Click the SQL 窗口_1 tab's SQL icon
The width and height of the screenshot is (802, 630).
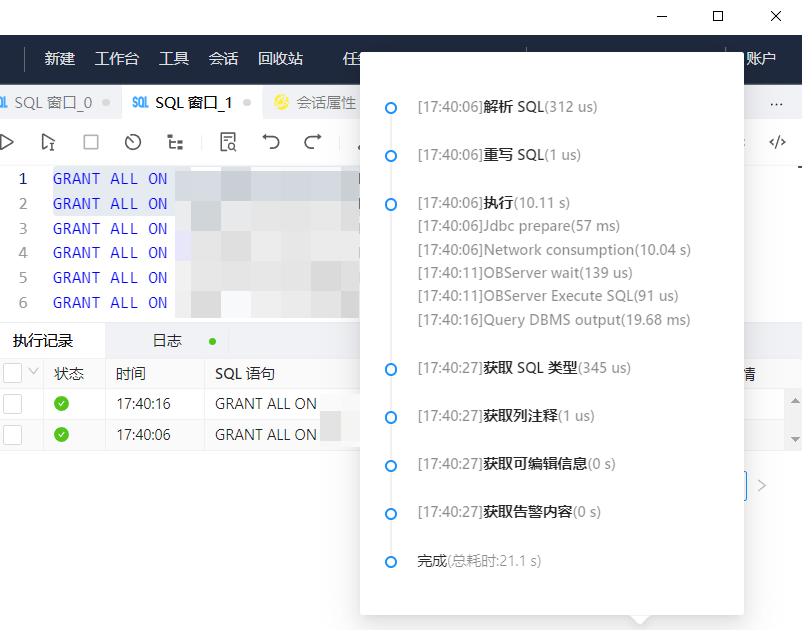[140, 102]
